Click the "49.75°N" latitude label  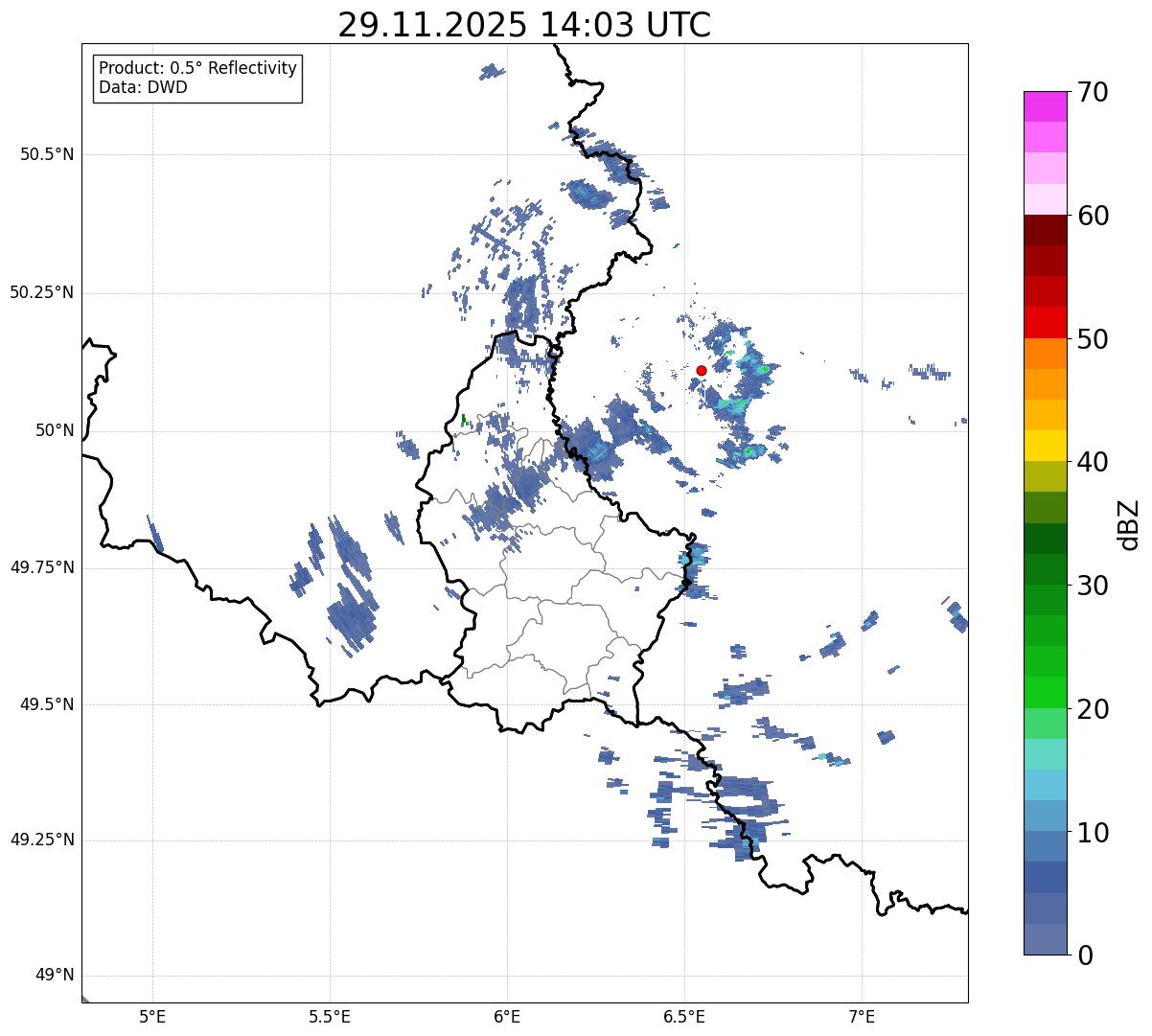click(41, 567)
